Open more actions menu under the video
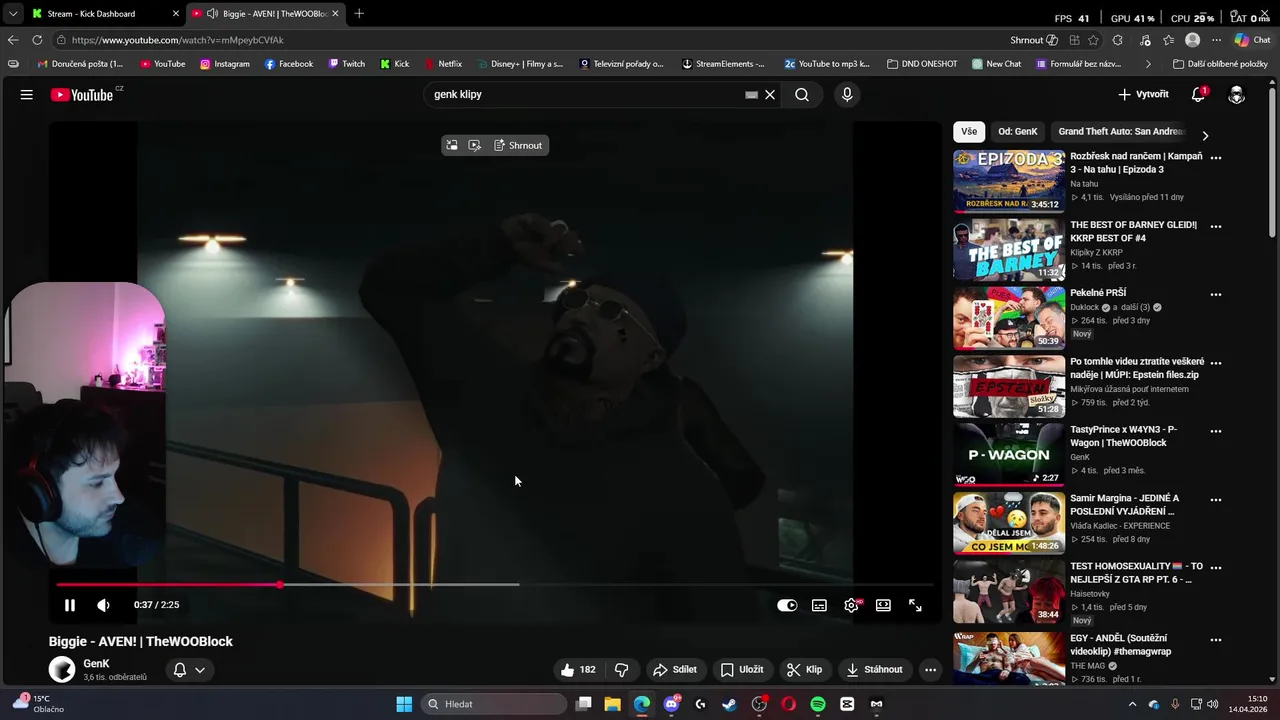The image size is (1280, 720). 930,670
